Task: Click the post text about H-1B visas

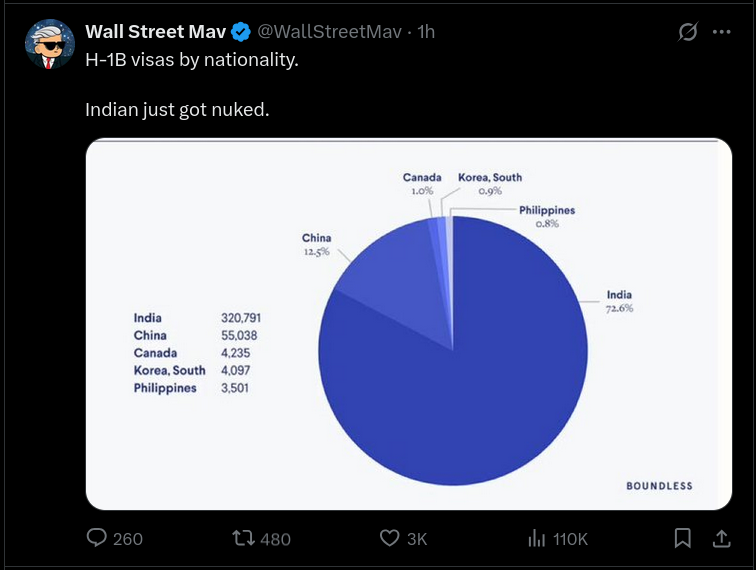Action: (x=192, y=59)
